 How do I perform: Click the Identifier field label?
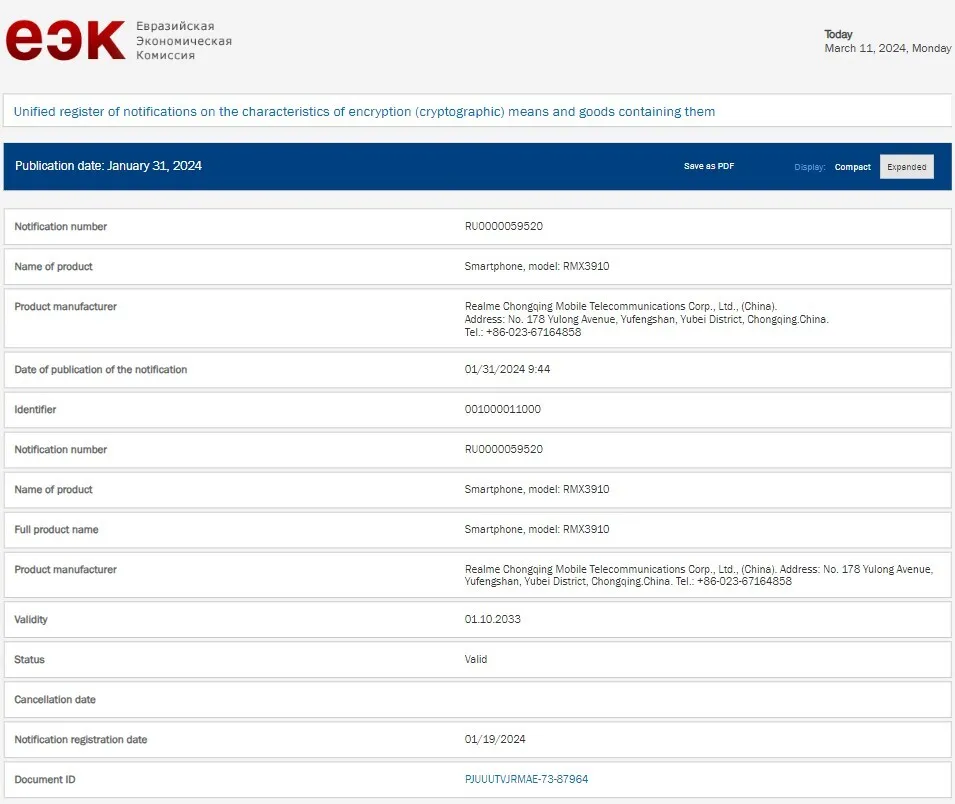35,409
